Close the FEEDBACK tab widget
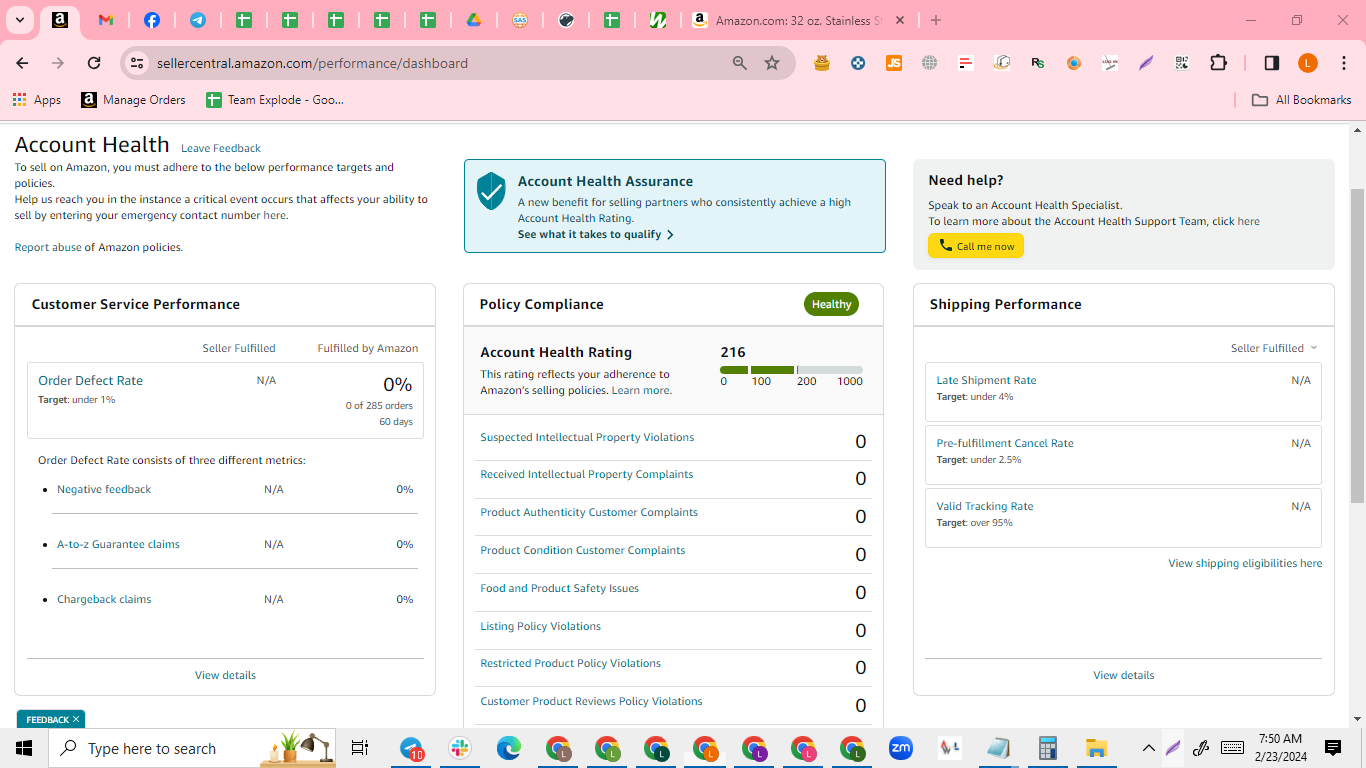 [x=76, y=719]
